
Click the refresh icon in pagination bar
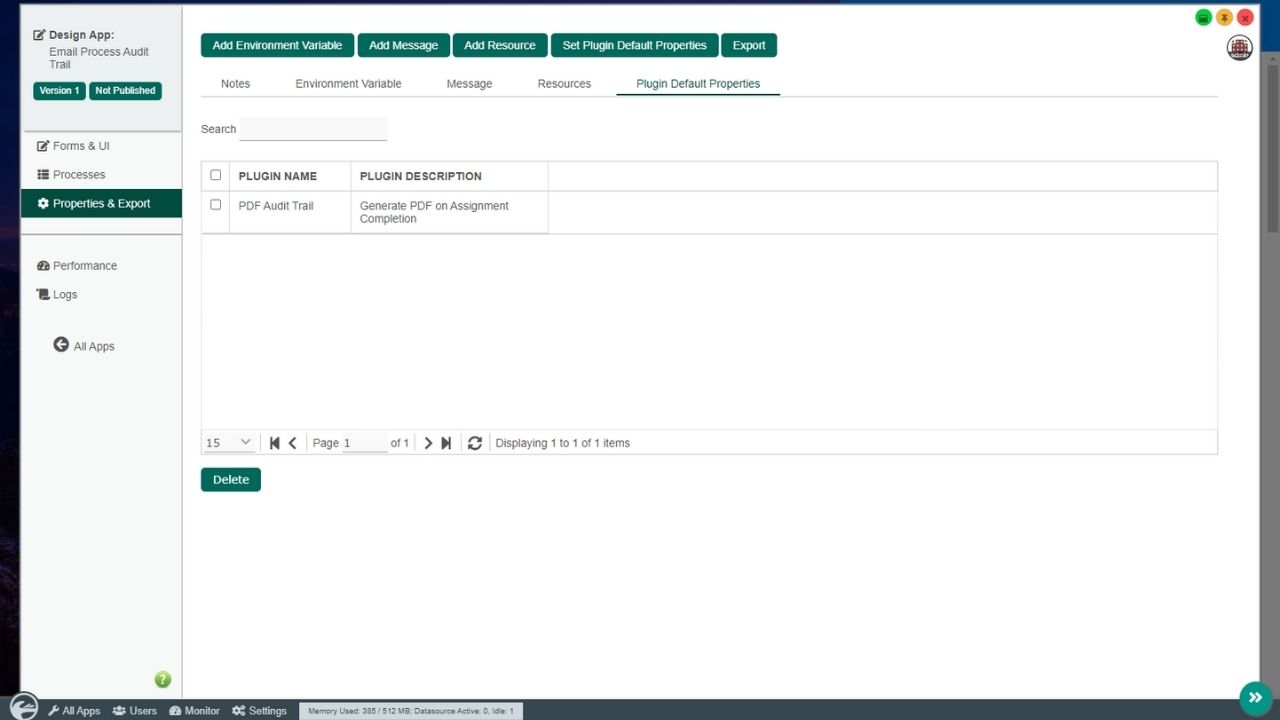click(475, 443)
